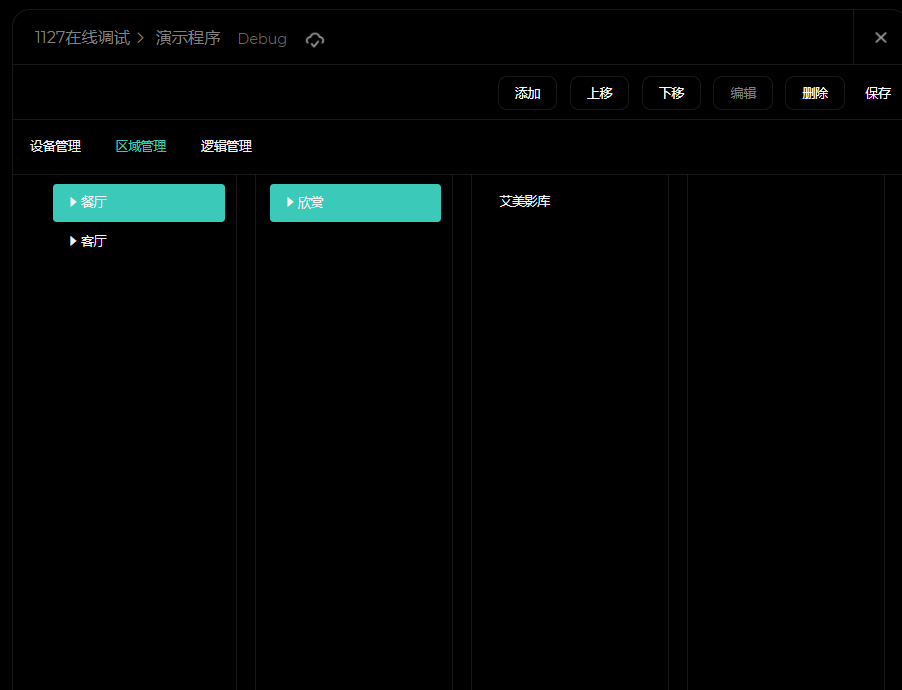902x690 pixels.
Task: Click the 保存 button
Action: [x=878, y=93]
